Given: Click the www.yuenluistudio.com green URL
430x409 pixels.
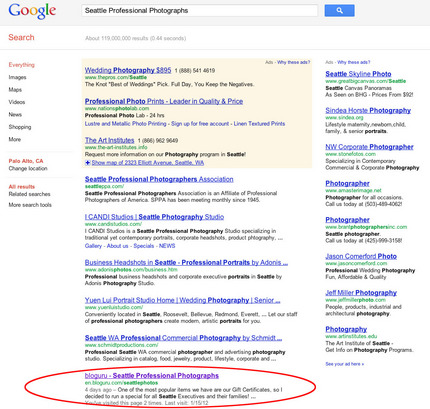Looking at the screenshot, I should 114,307.
